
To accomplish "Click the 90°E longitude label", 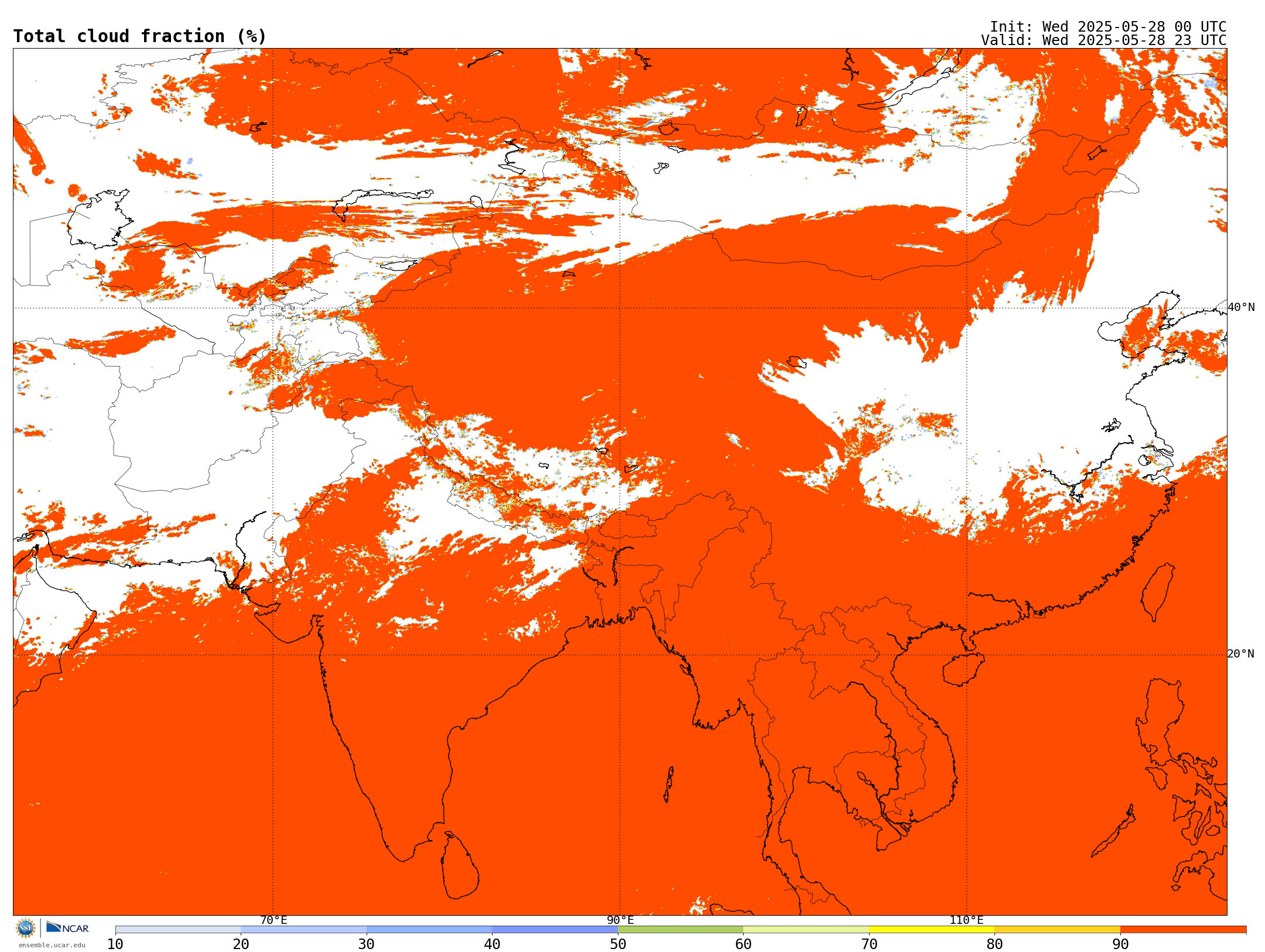I will (x=620, y=920).
